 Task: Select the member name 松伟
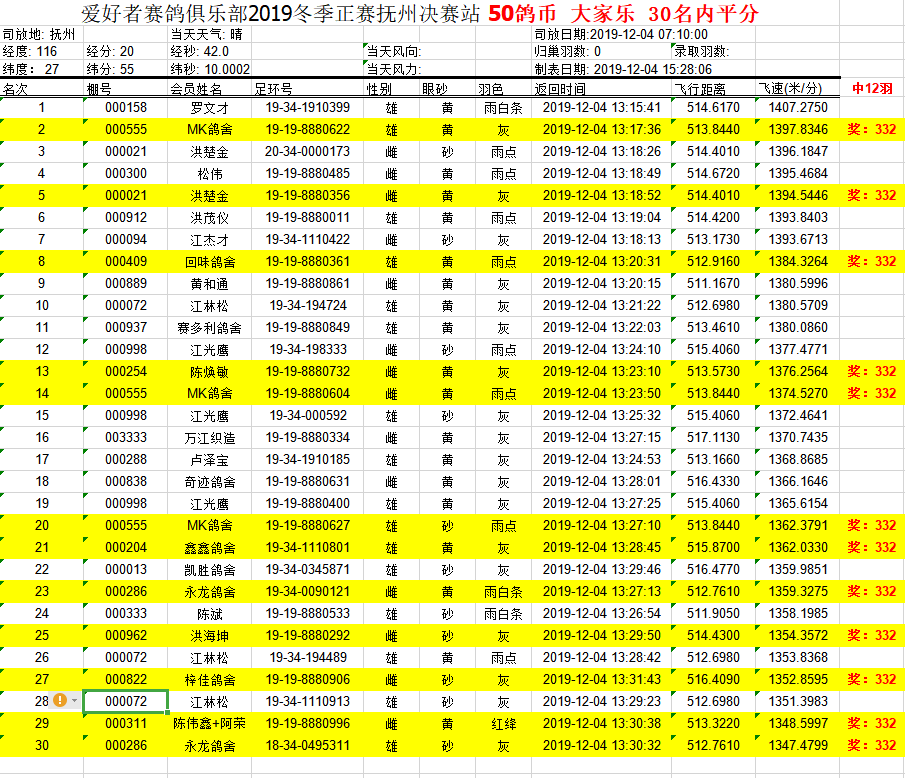point(210,174)
